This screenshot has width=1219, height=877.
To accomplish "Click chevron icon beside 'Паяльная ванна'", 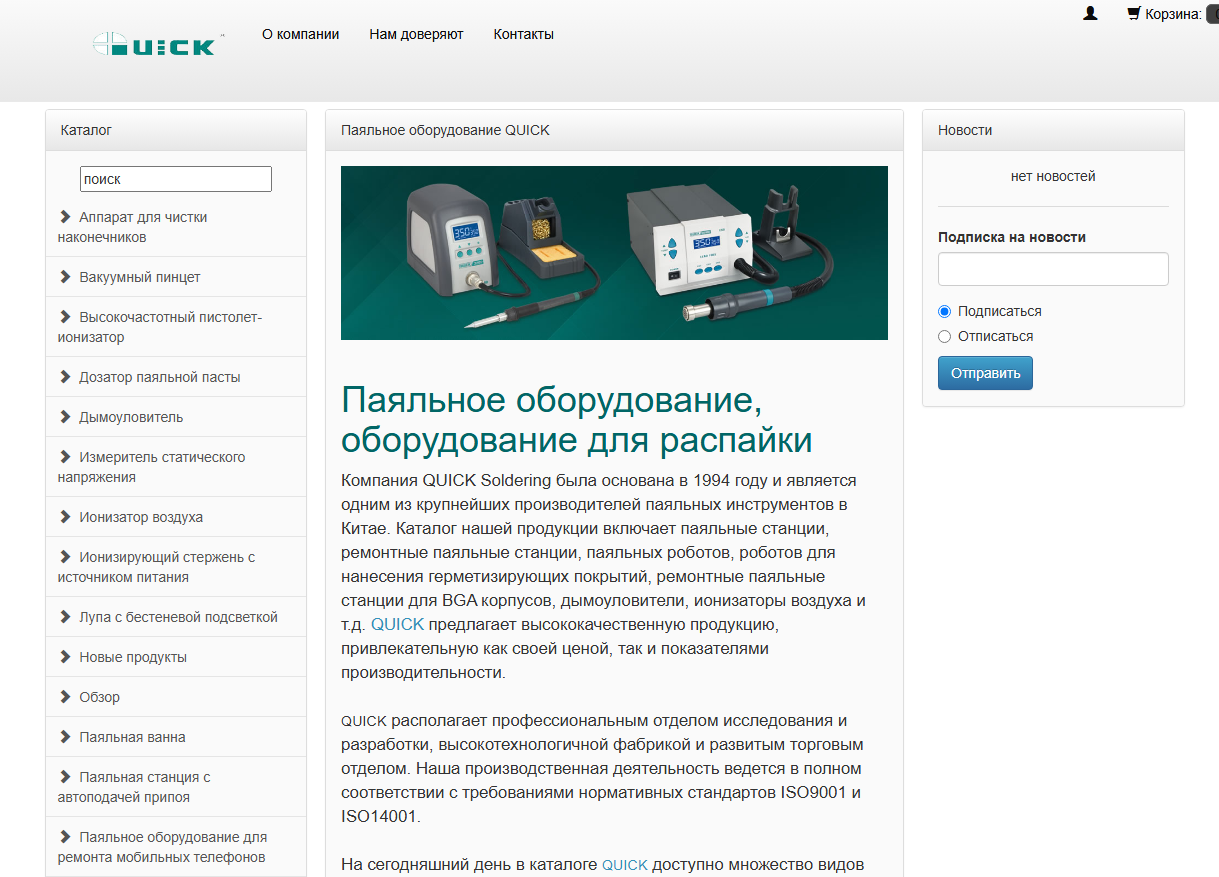I will point(66,736).
